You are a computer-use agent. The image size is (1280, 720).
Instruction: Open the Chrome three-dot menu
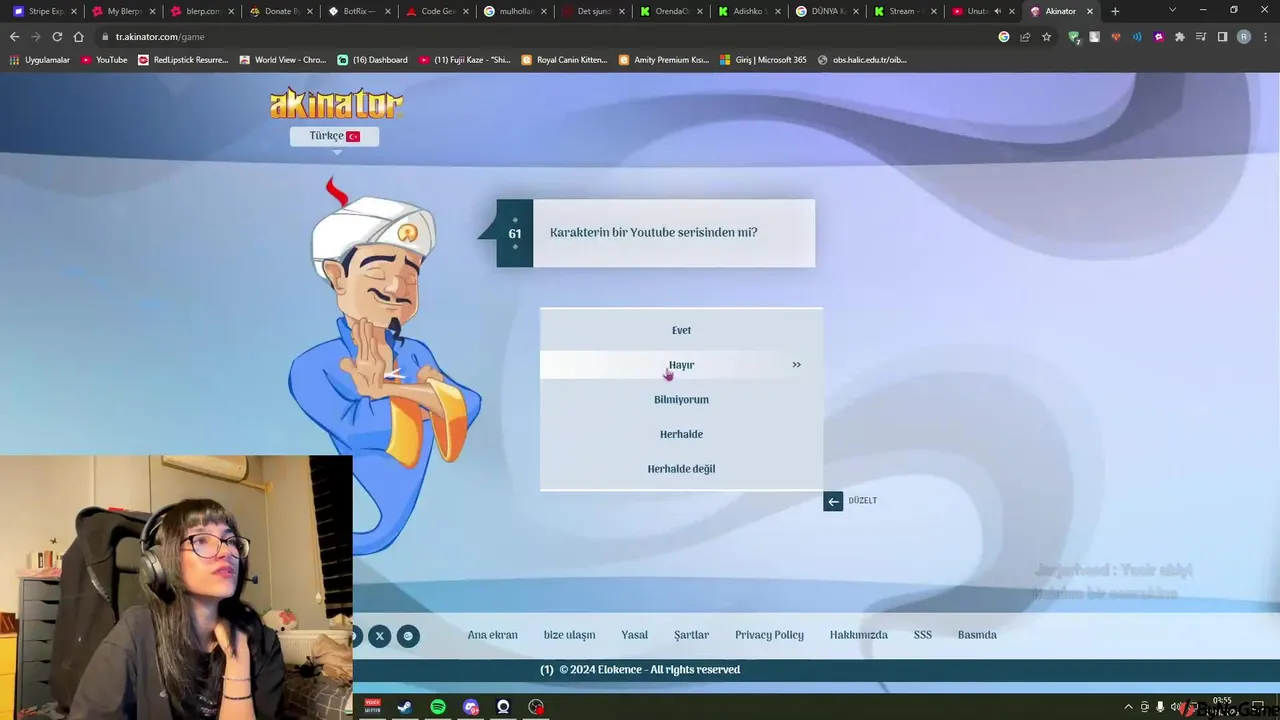[x=1266, y=37]
